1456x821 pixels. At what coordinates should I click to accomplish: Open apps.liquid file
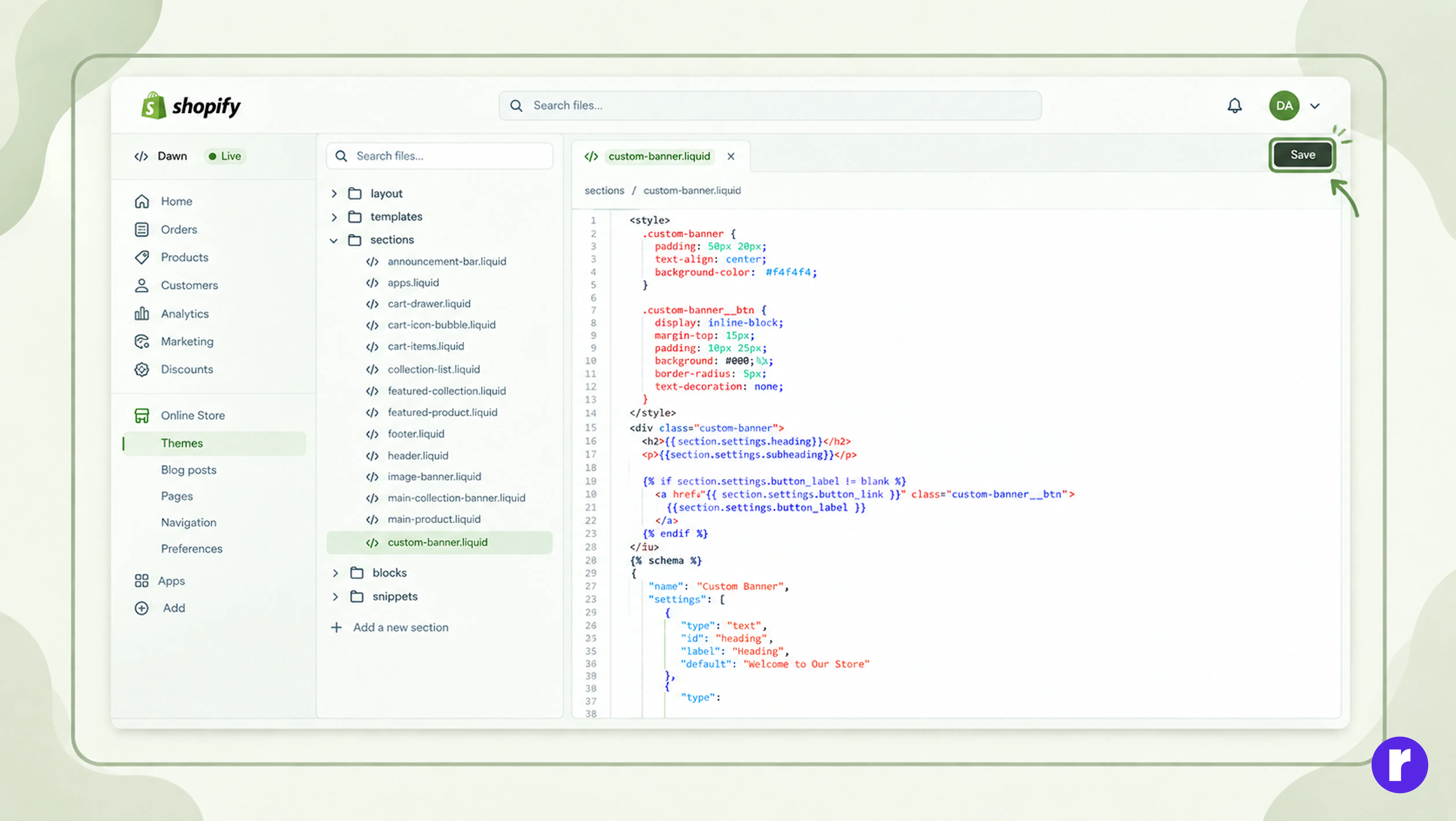coord(413,282)
